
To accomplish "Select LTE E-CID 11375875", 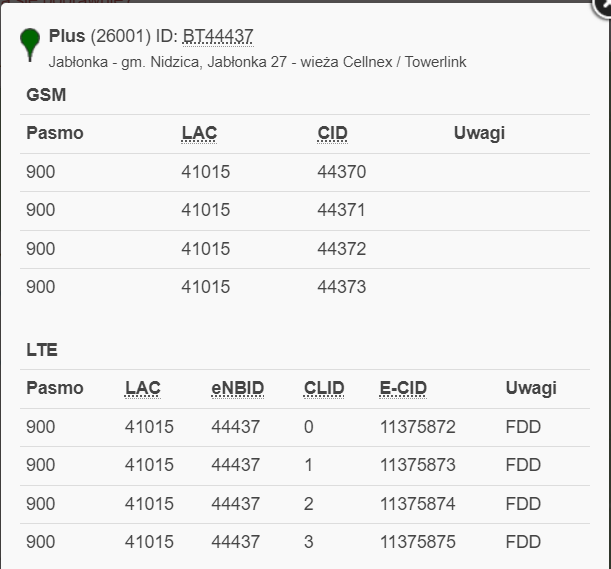I will click(418, 542).
